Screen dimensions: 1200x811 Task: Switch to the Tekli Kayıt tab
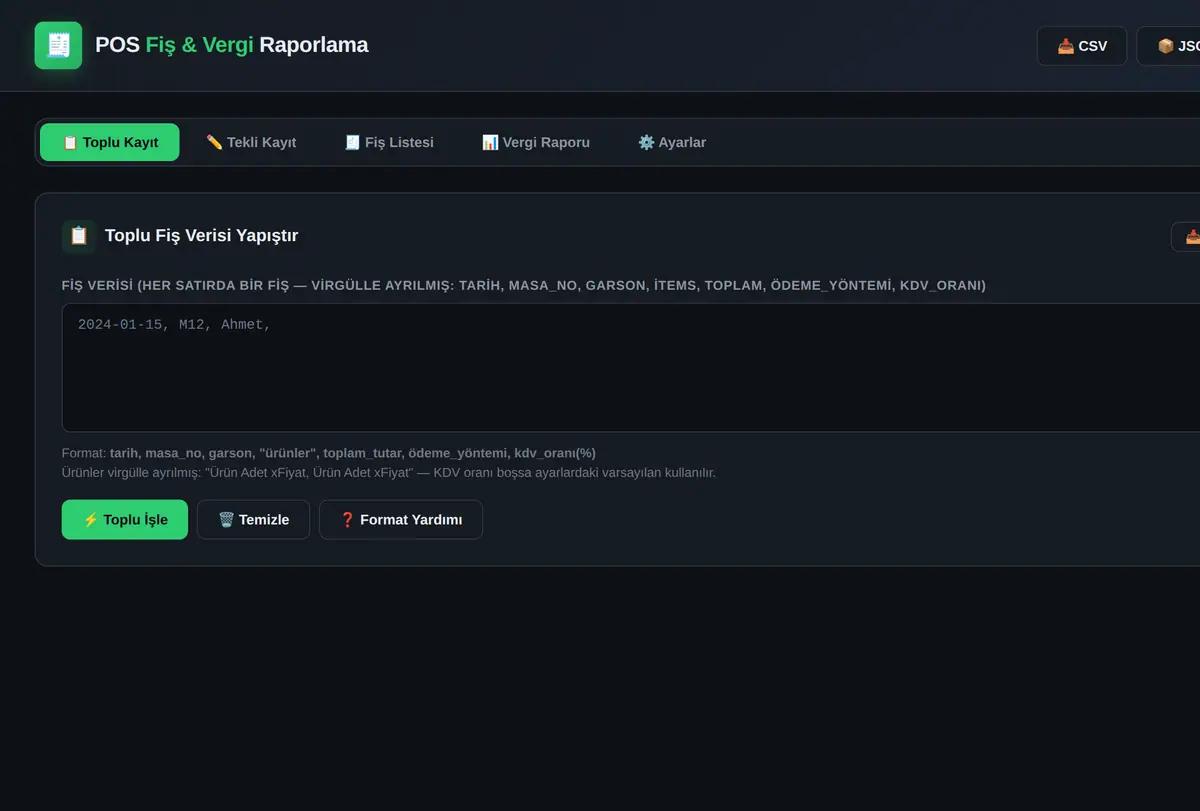click(251, 142)
